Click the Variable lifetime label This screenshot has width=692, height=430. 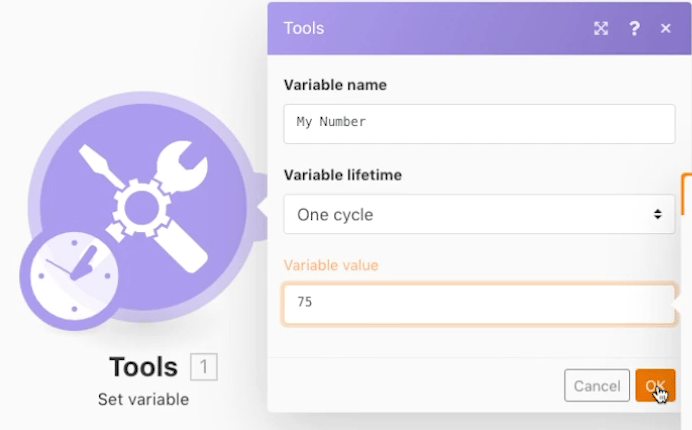point(343,175)
